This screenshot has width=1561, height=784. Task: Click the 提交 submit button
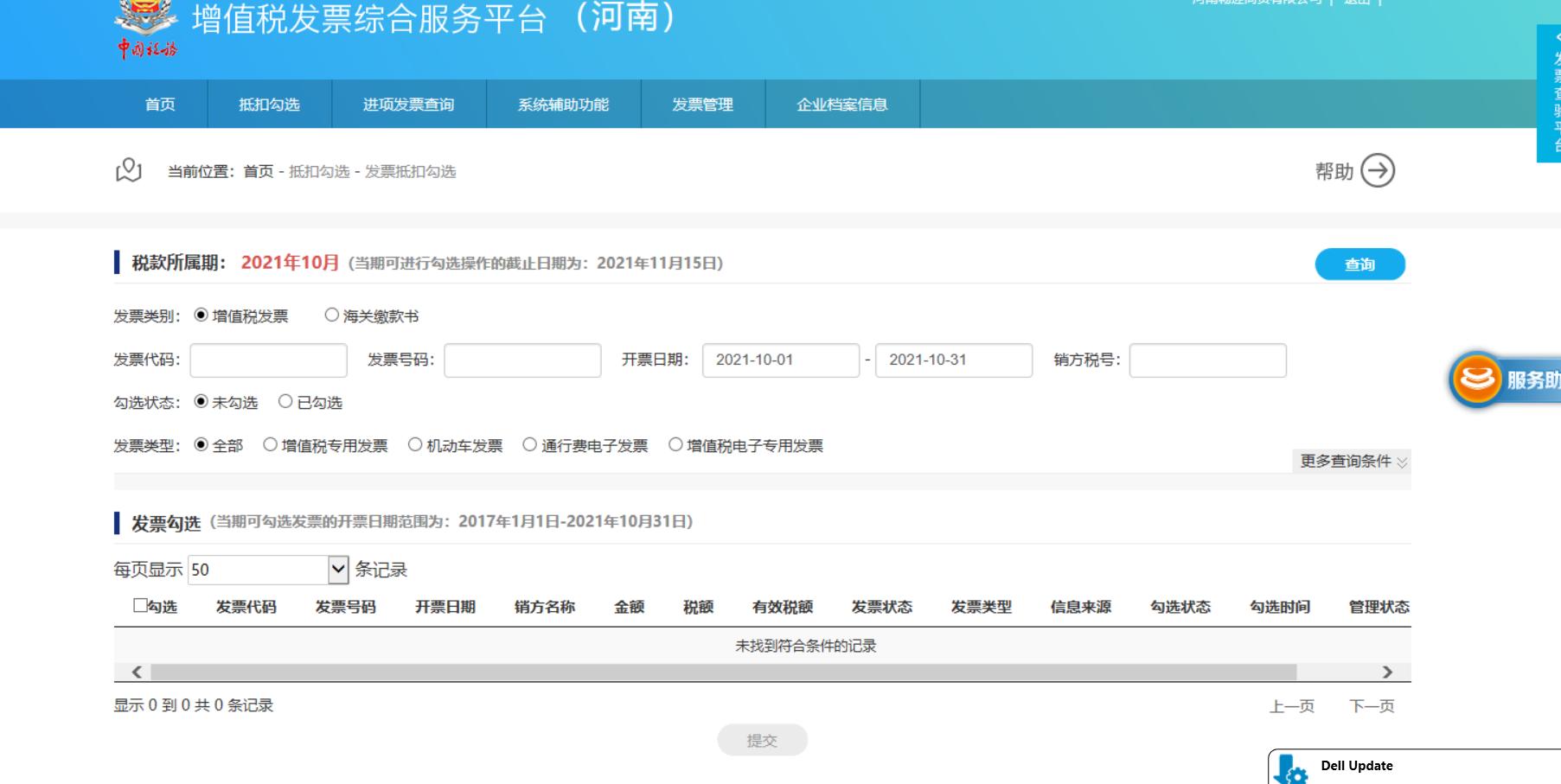click(762, 740)
